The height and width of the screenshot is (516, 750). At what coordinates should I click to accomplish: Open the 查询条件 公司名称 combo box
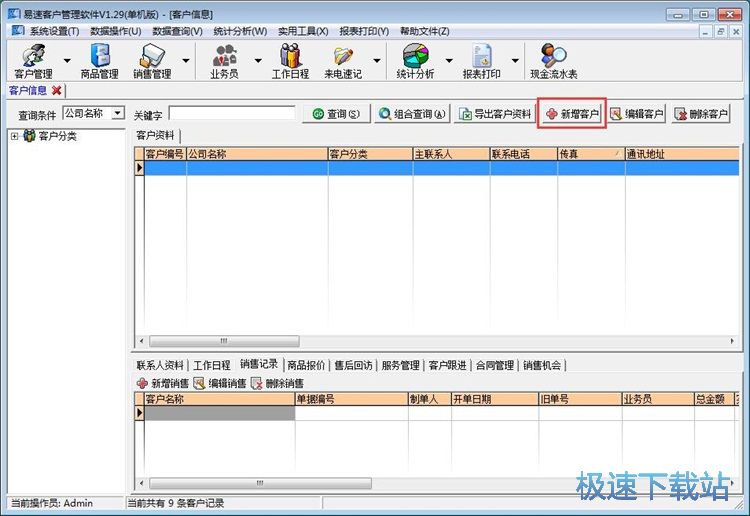tap(94, 113)
